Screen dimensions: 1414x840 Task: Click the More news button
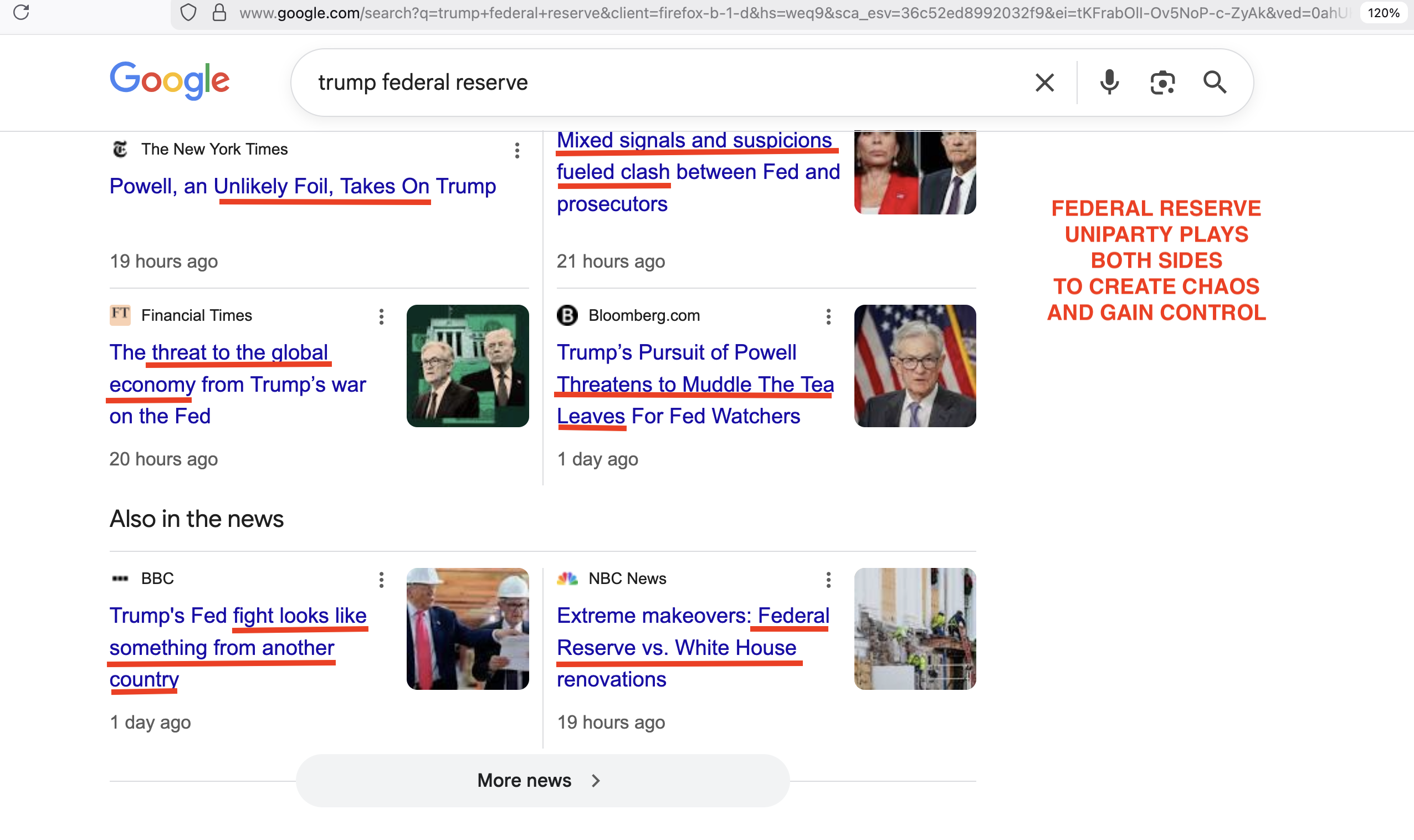click(542, 780)
